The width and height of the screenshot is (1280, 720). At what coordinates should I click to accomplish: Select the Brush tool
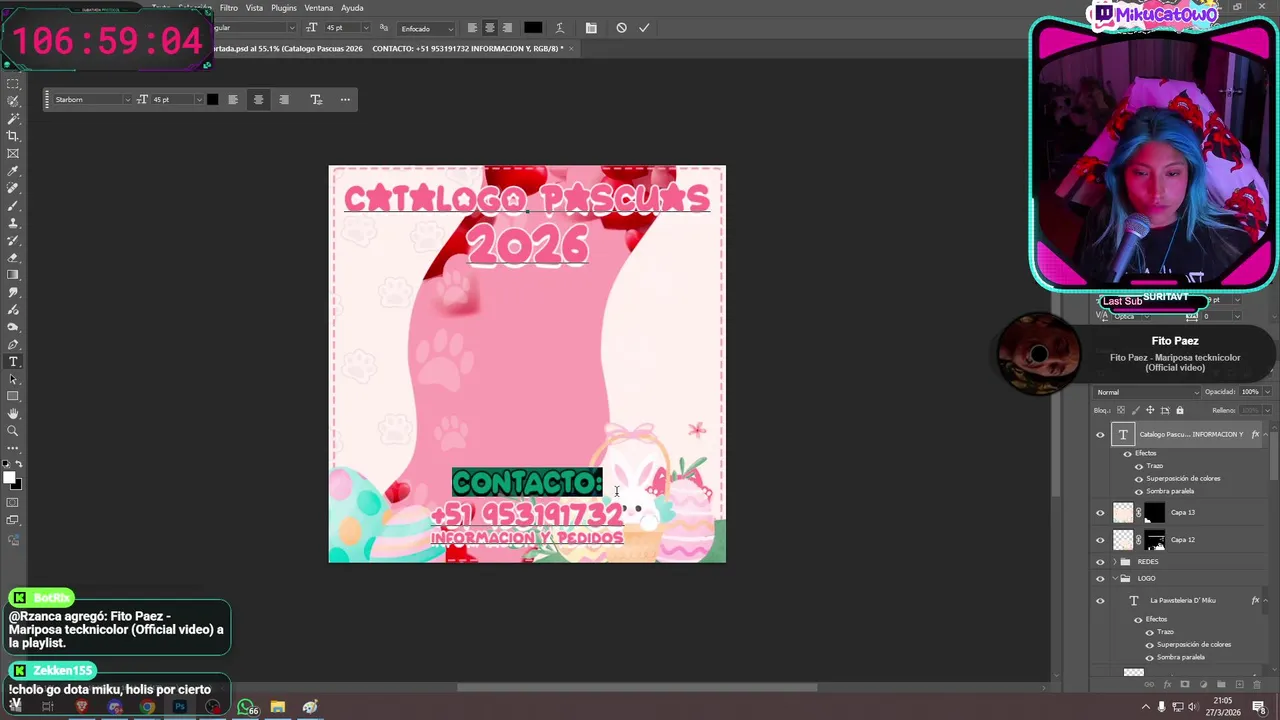pos(13,206)
